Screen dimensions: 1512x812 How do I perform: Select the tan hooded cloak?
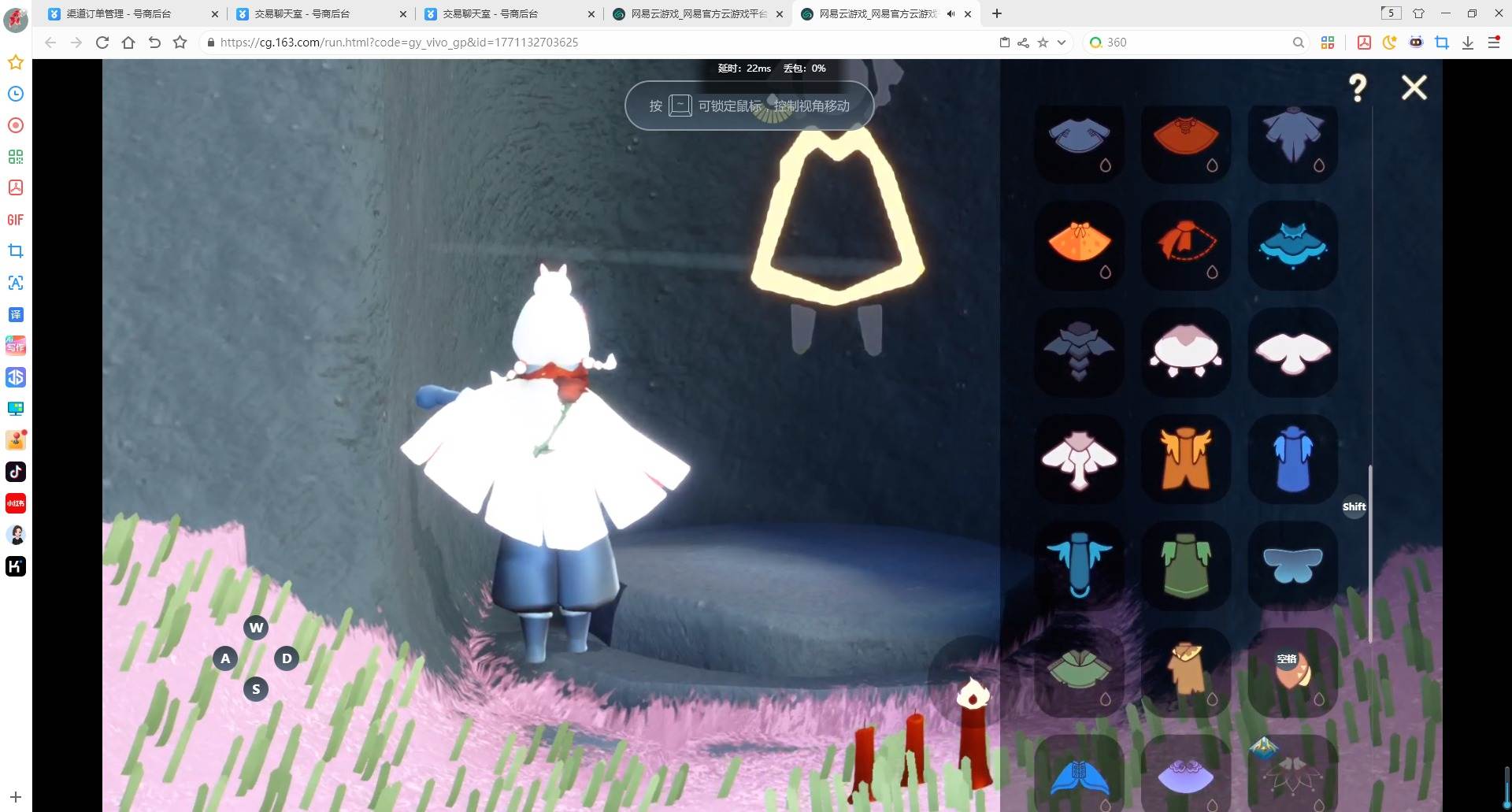coord(1186,673)
